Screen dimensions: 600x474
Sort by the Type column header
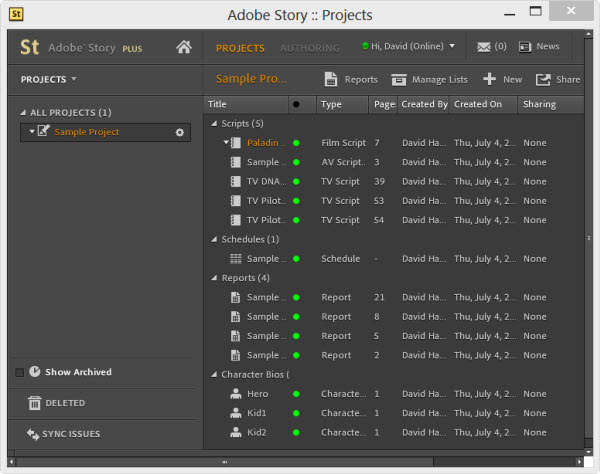pos(342,104)
